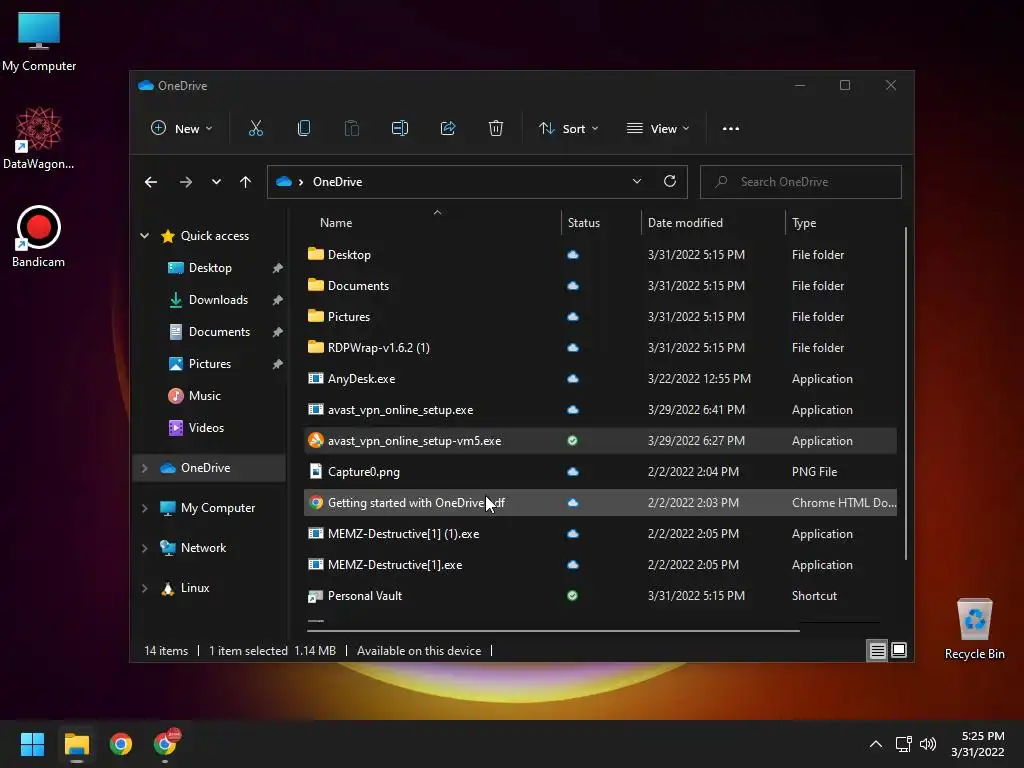Screen dimensions: 1024x768
Task: Select Downloads in Quick access
Action: [x=218, y=300]
